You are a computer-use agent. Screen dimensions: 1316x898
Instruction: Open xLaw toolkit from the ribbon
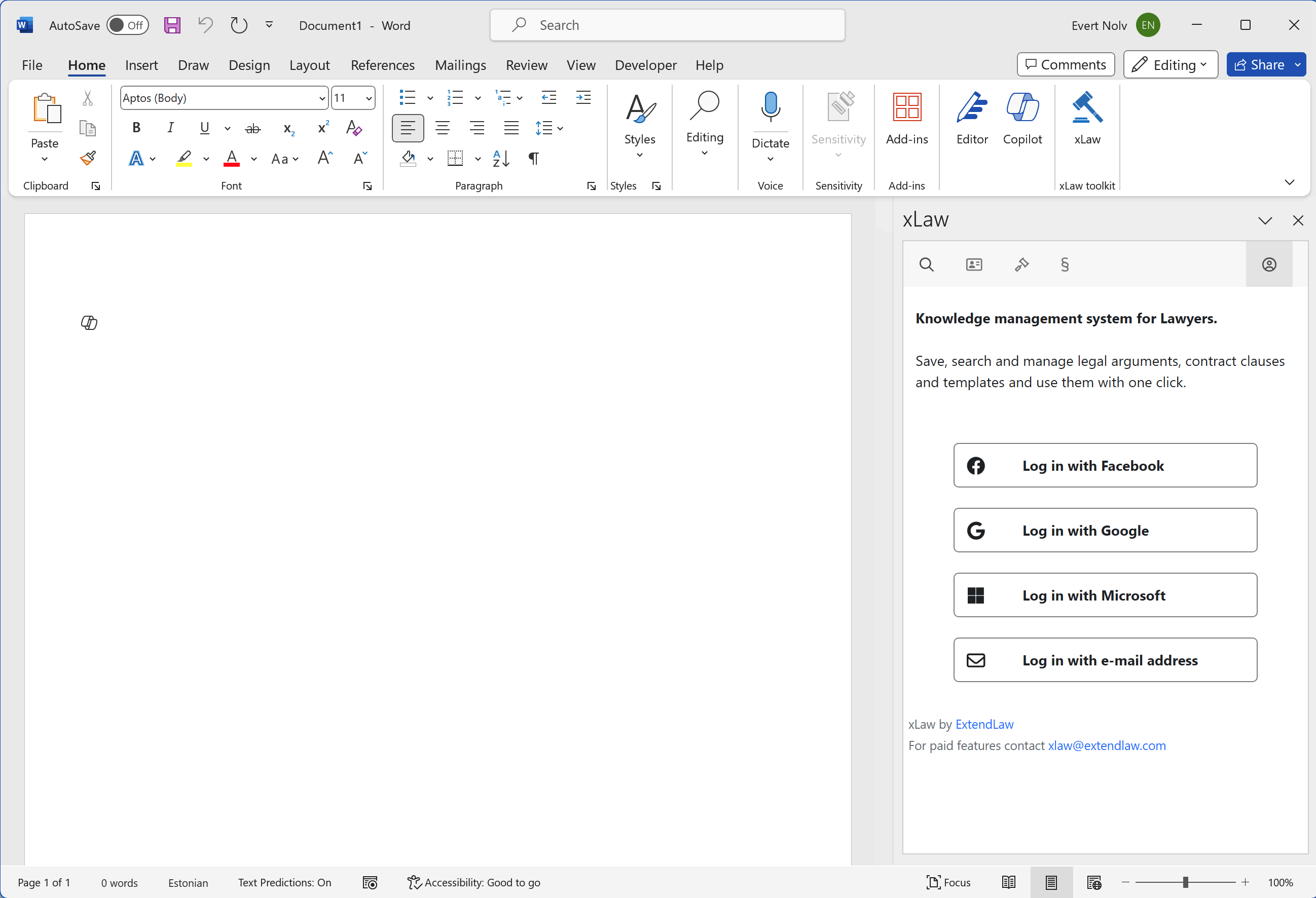tap(1087, 120)
